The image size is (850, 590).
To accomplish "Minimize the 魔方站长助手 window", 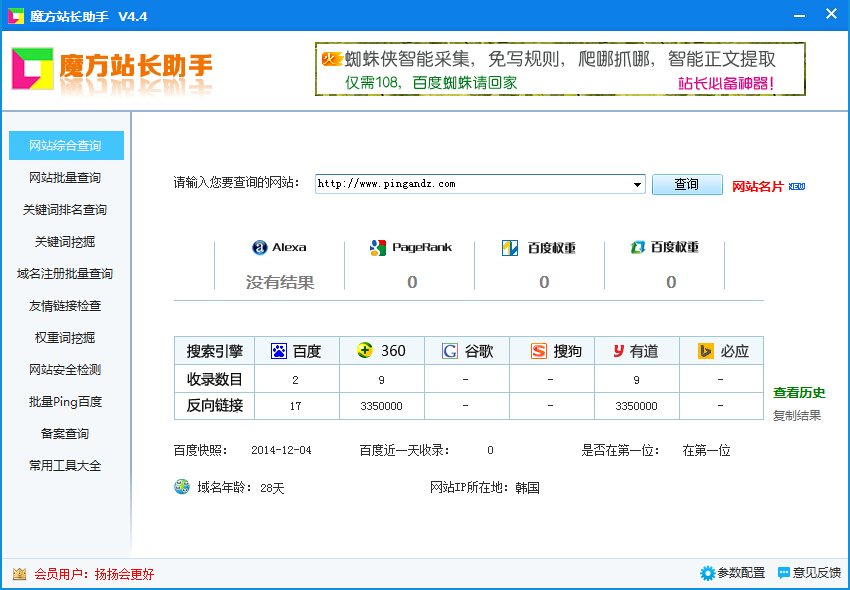I will [799, 15].
